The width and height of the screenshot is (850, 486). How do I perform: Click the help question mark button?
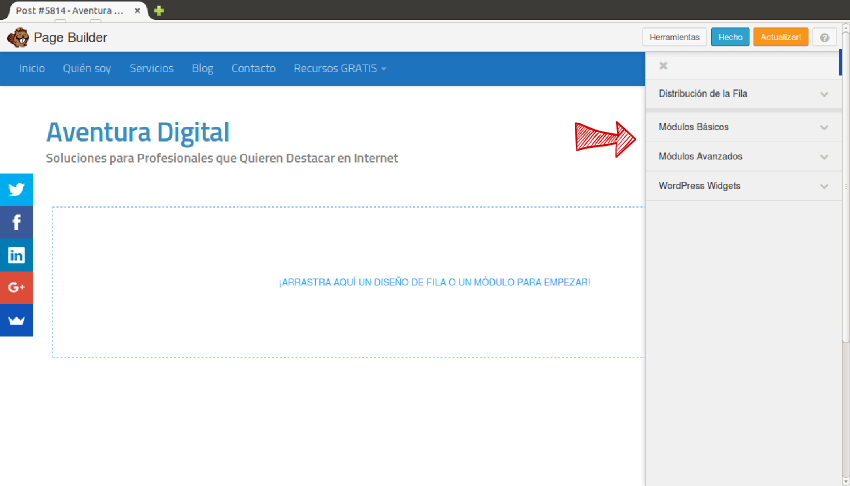pos(824,37)
